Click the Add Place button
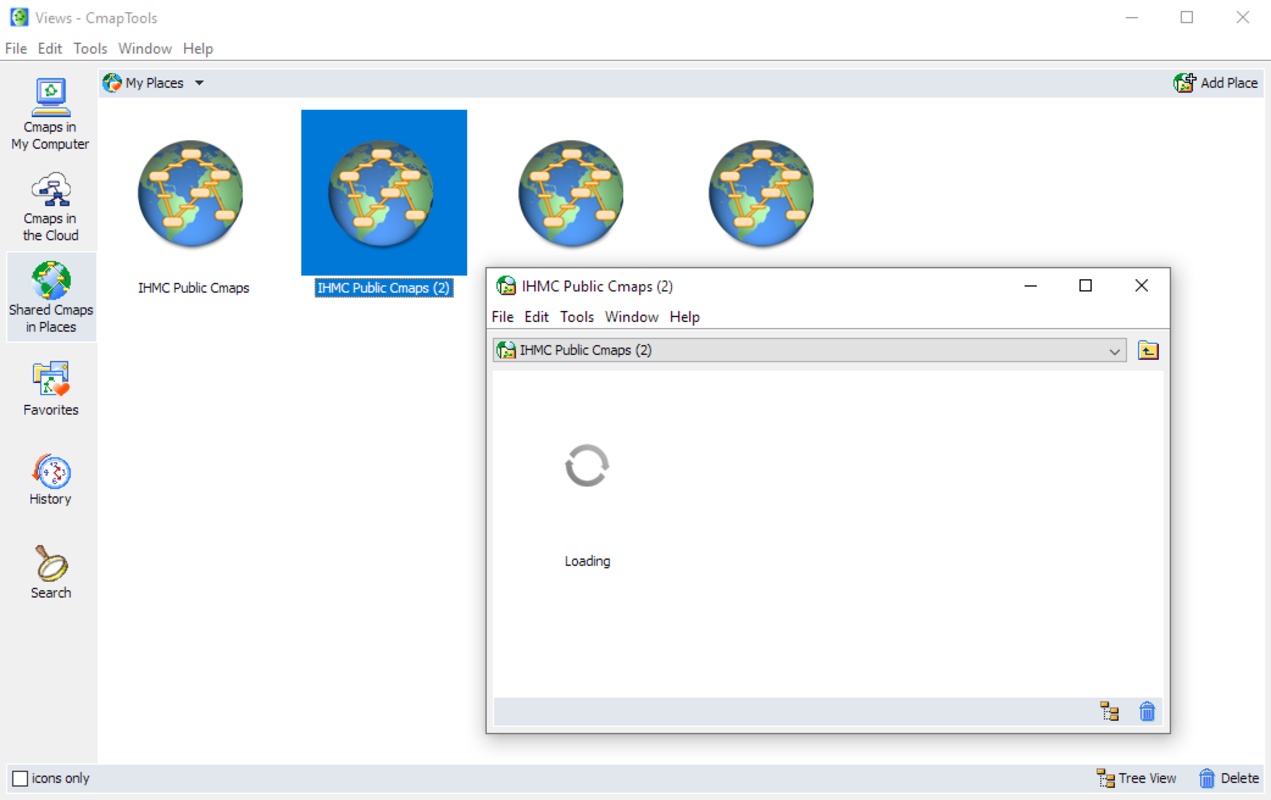This screenshot has width=1271, height=800. [1216, 83]
